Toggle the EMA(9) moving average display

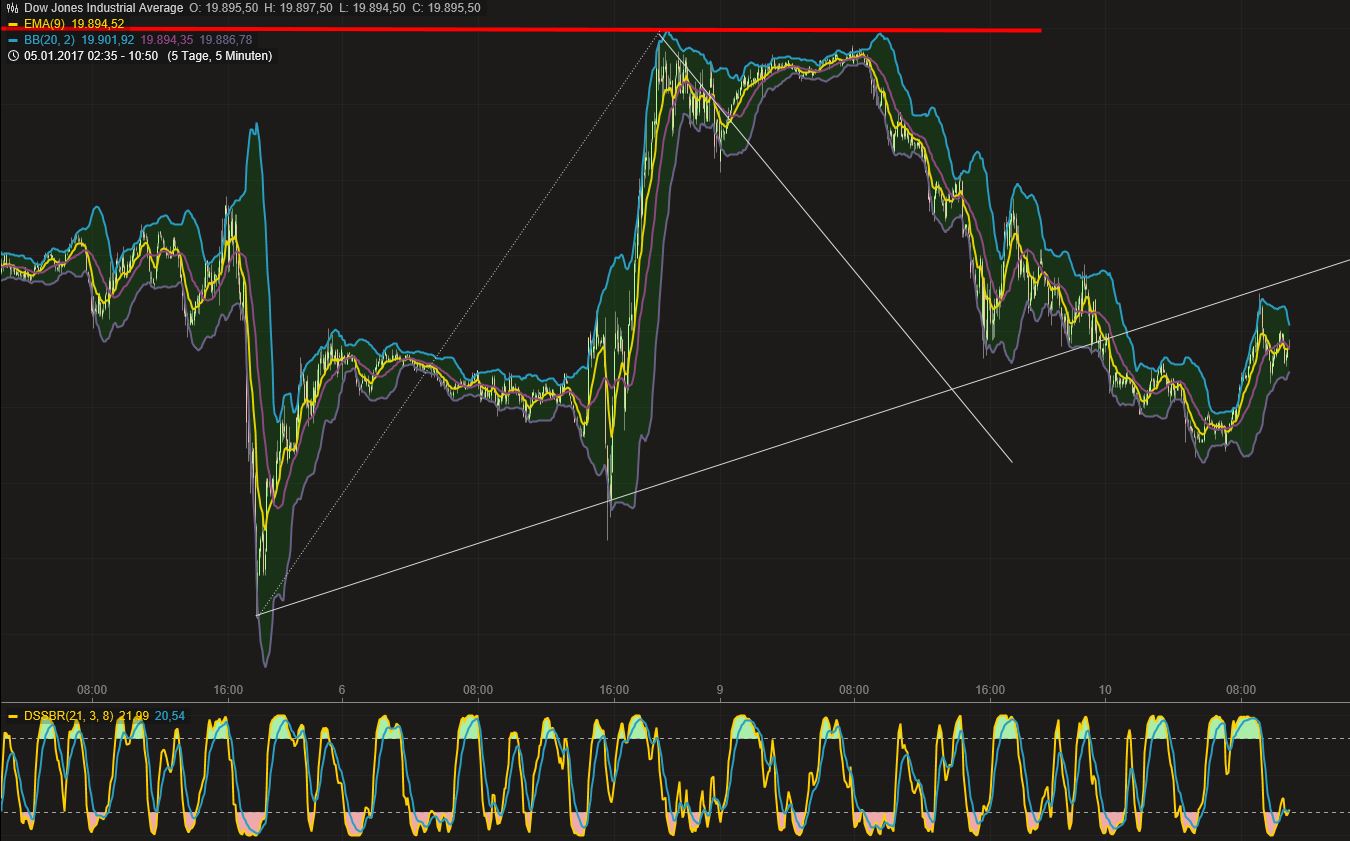point(11,22)
